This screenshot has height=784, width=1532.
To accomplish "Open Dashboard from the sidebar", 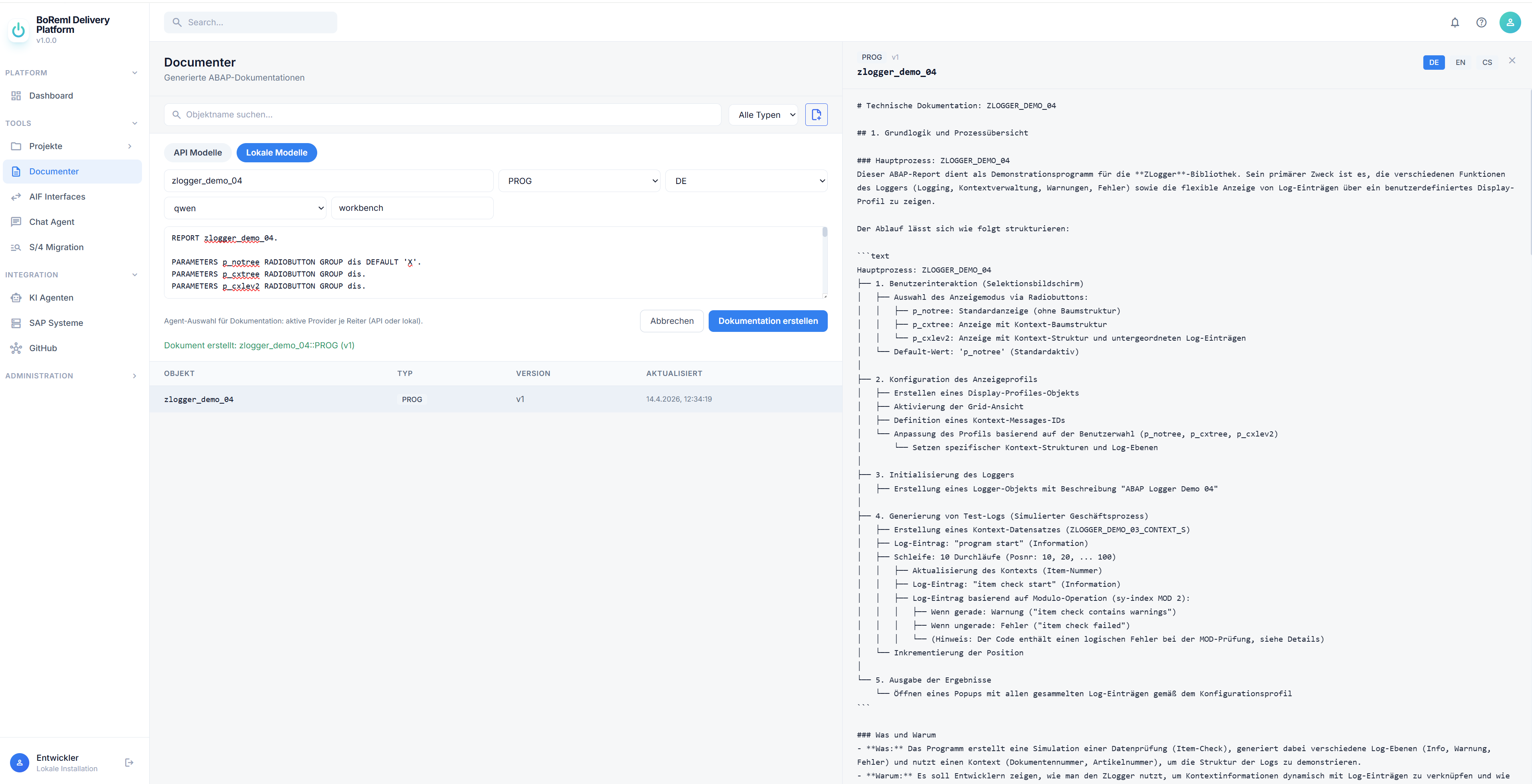I will pos(73,96).
